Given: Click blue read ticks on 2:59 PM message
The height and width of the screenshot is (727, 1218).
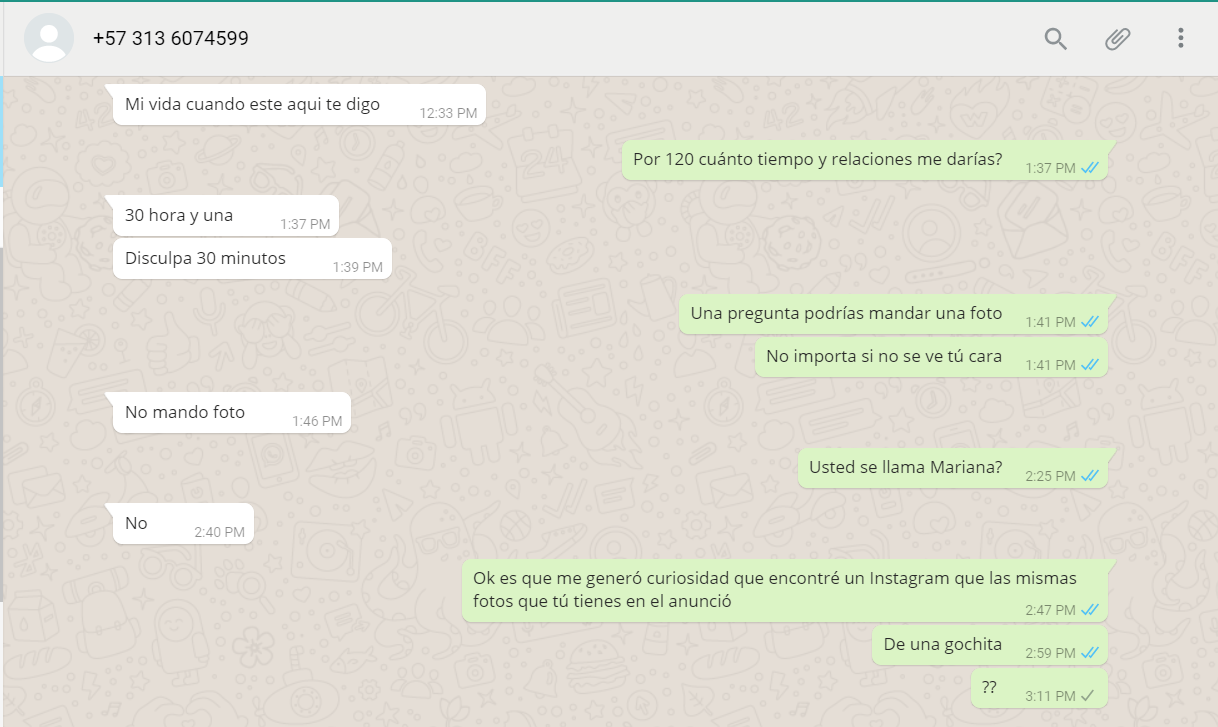Looking at the screenshot, I should [x=1090, y=653].
